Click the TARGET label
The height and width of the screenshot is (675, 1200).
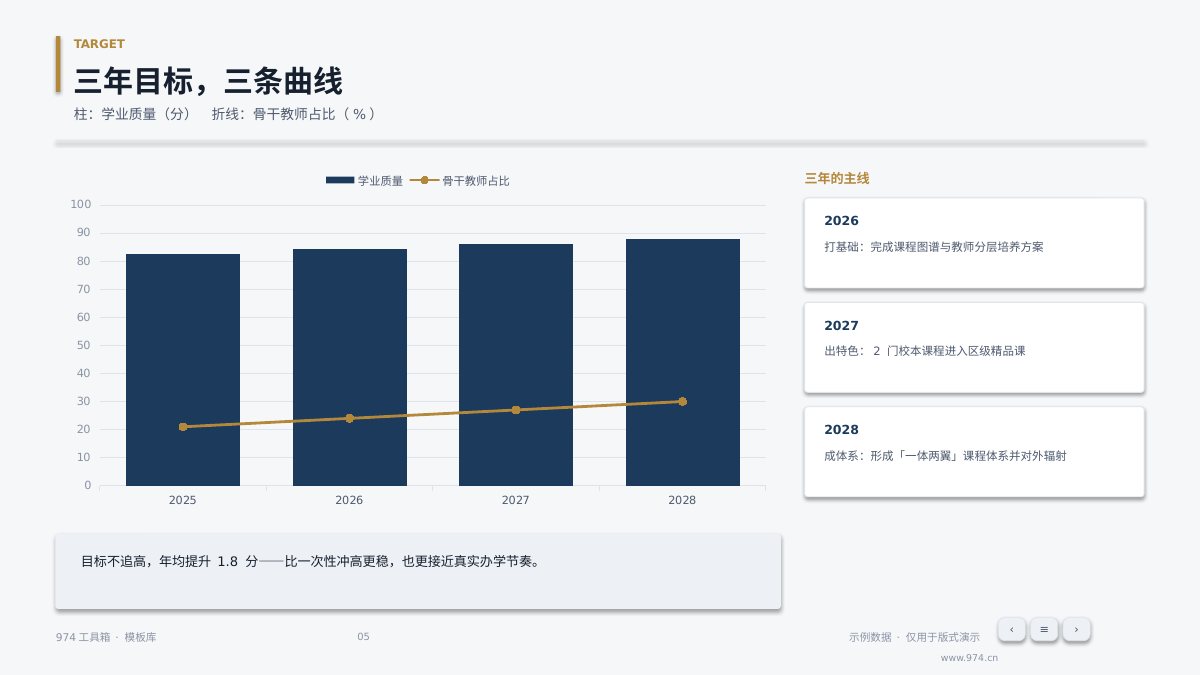(x=99, y=44)
